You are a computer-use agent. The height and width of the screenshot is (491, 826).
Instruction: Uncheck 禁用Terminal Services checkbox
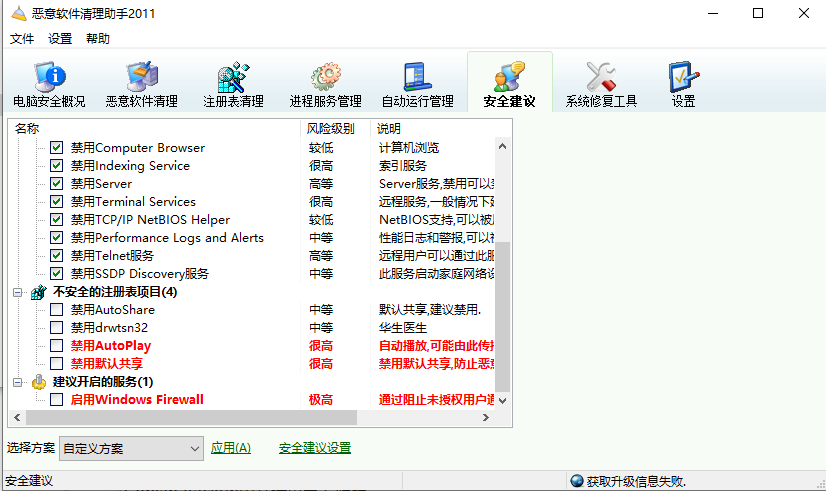[x=56, y=201]
